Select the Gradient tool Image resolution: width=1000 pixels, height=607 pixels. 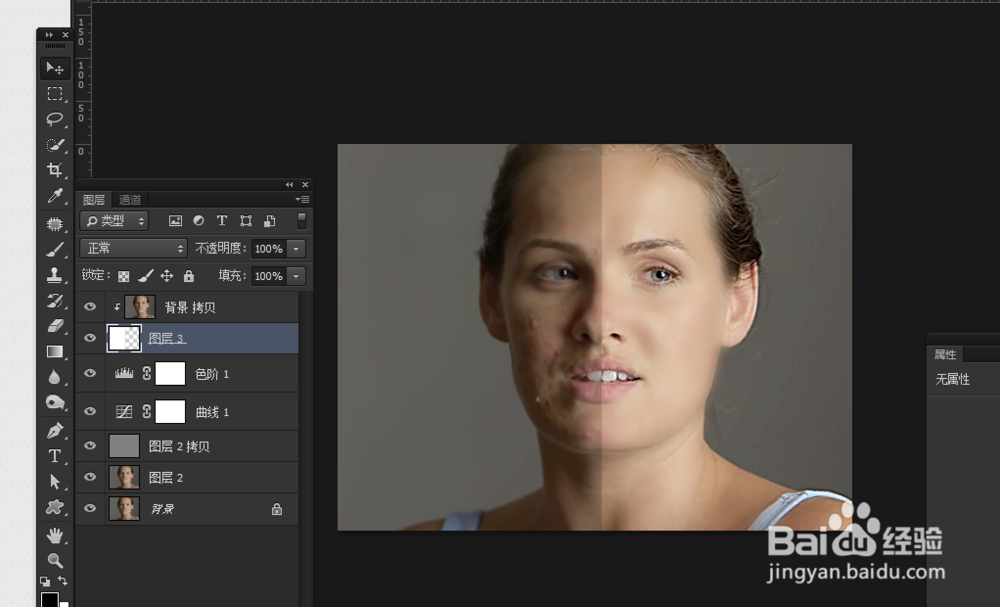click(54, 351)
